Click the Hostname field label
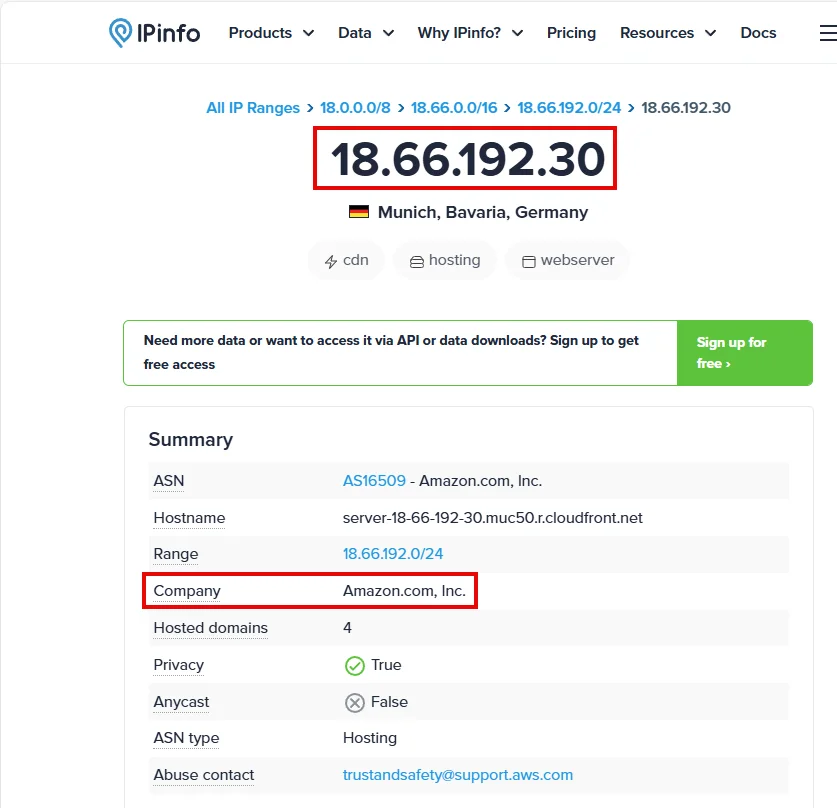The image size is (837, 808). (189, 518)
